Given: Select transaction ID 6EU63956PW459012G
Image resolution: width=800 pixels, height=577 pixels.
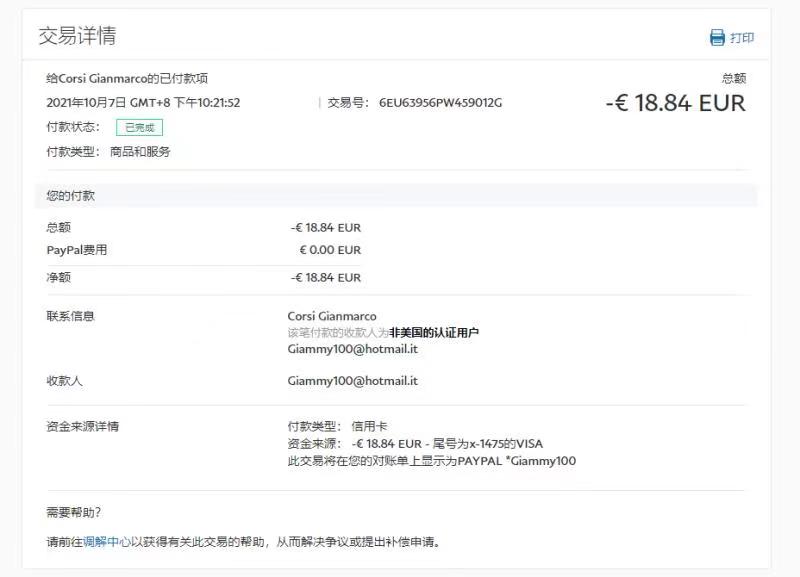Looking at the screenshot, I should (440, 102).
